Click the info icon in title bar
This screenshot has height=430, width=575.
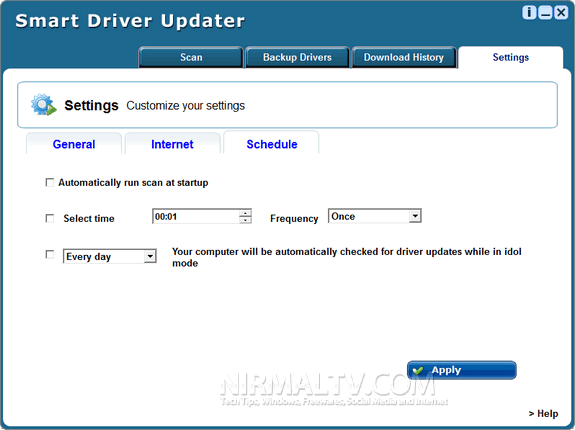pos(529,13)
